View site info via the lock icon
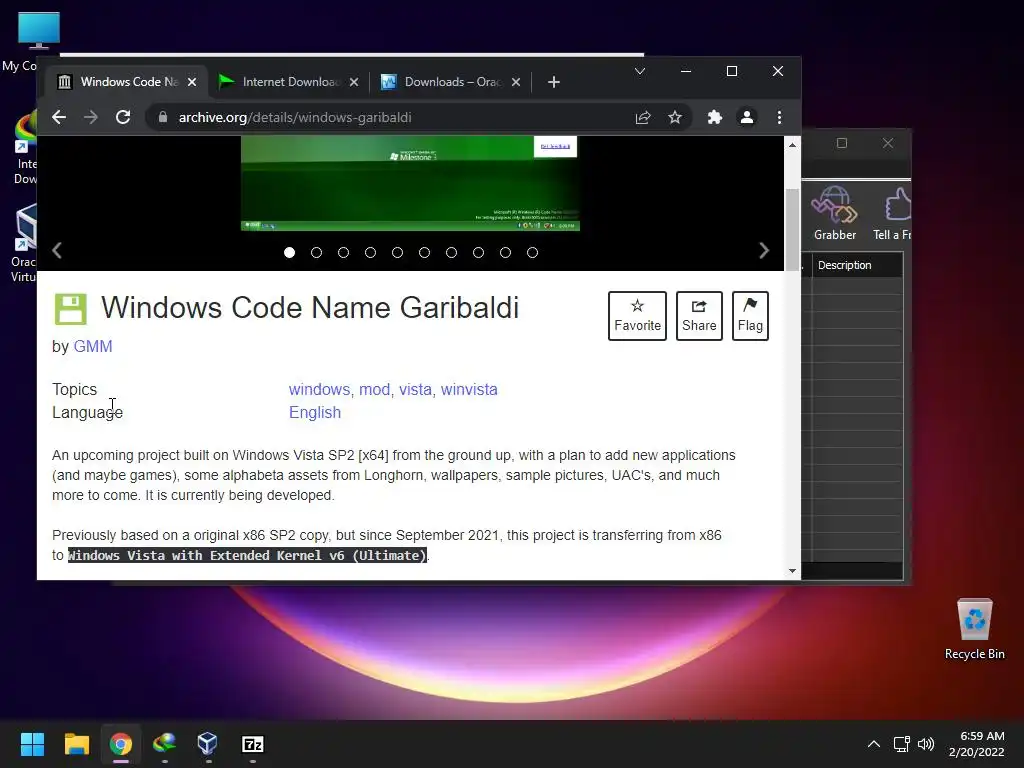Image resolution: width=1024 pixels, height=768 pixels. click(x=163, y=118)
